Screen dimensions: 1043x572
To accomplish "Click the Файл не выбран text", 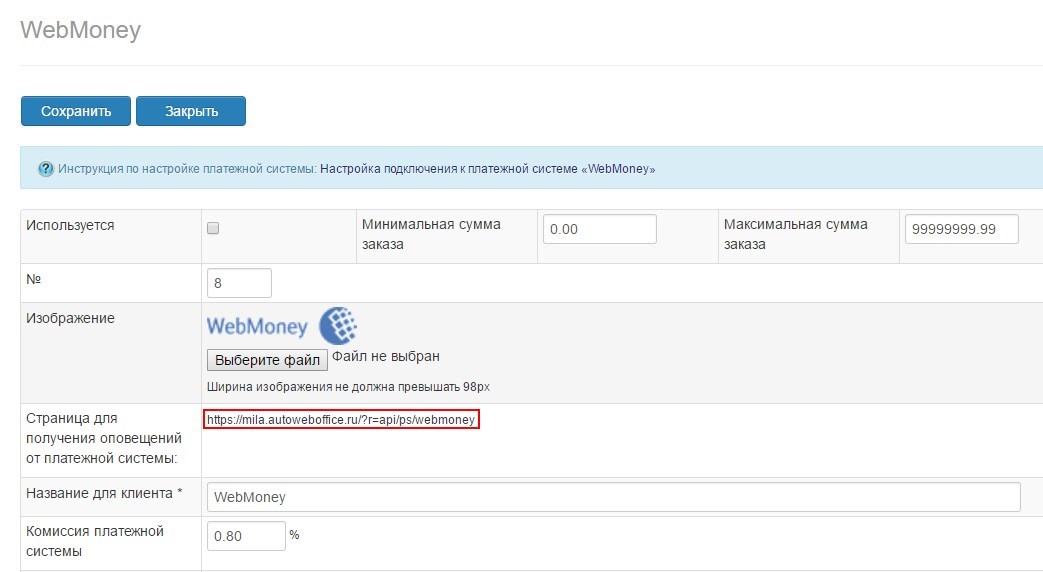I will click(386, 356).
